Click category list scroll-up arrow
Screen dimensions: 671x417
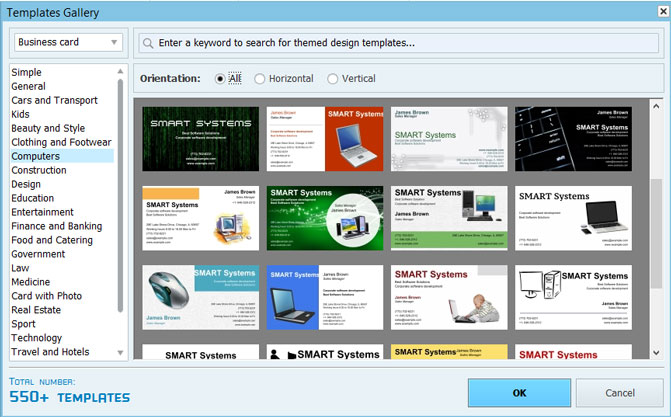click(x=120, y=71)
